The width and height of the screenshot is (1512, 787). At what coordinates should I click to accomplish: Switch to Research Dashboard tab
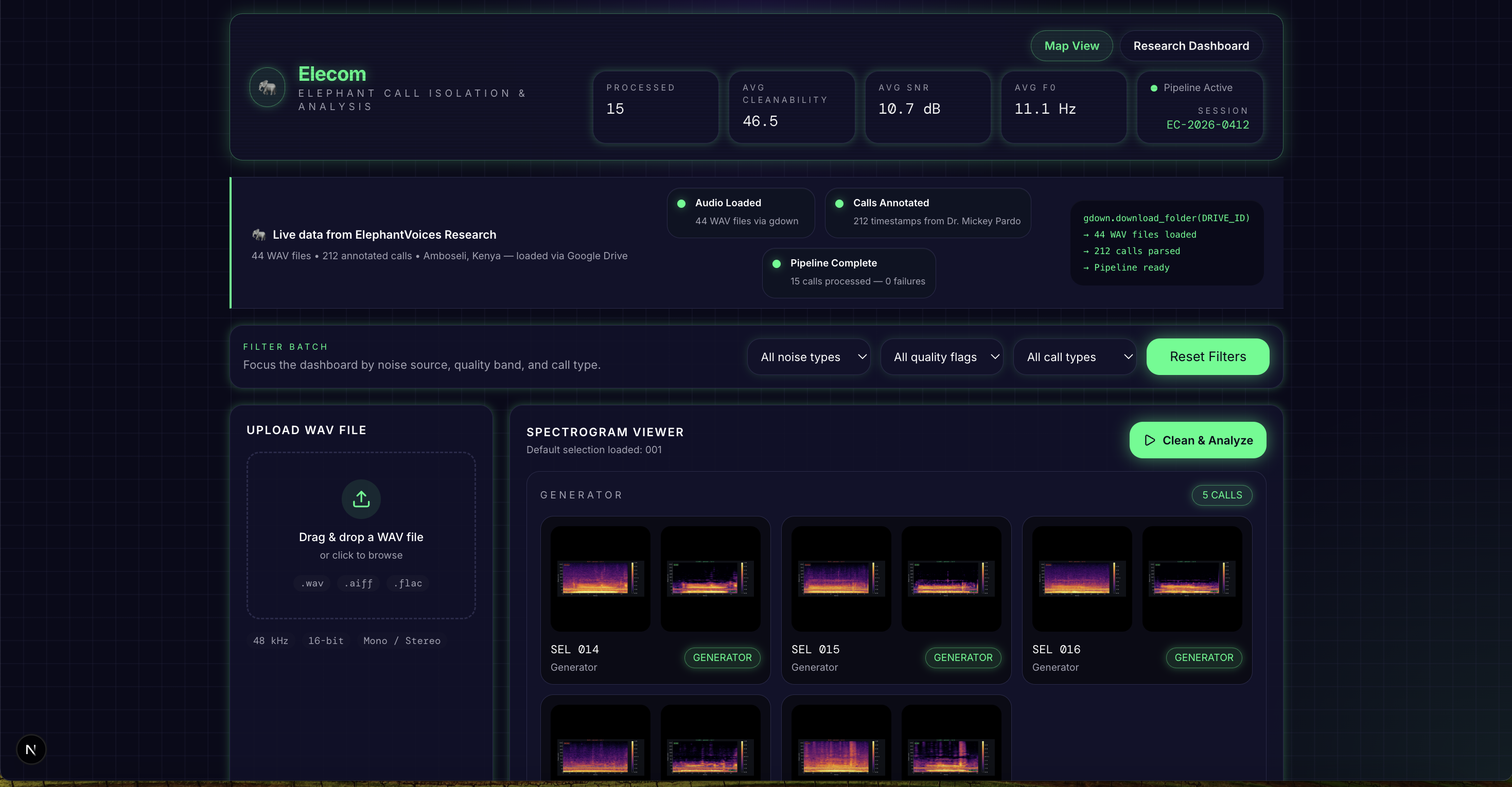(1190, 46)
